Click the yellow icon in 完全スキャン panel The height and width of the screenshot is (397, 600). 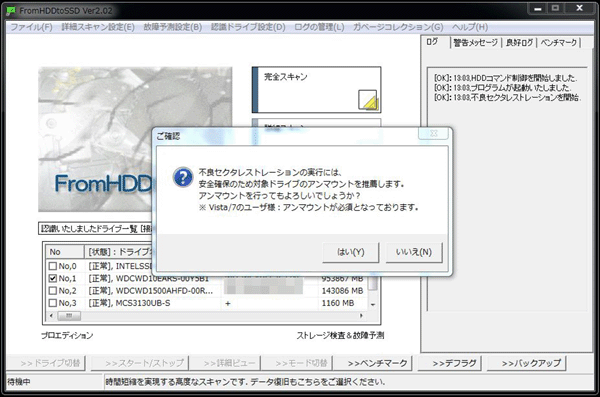point(368,100)
